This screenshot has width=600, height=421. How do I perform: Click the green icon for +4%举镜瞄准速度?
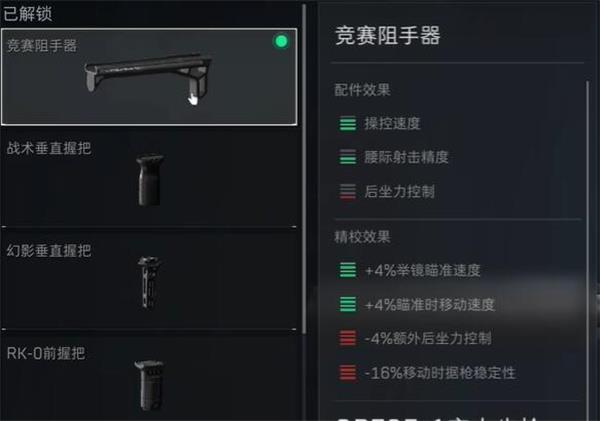[347, 270]
